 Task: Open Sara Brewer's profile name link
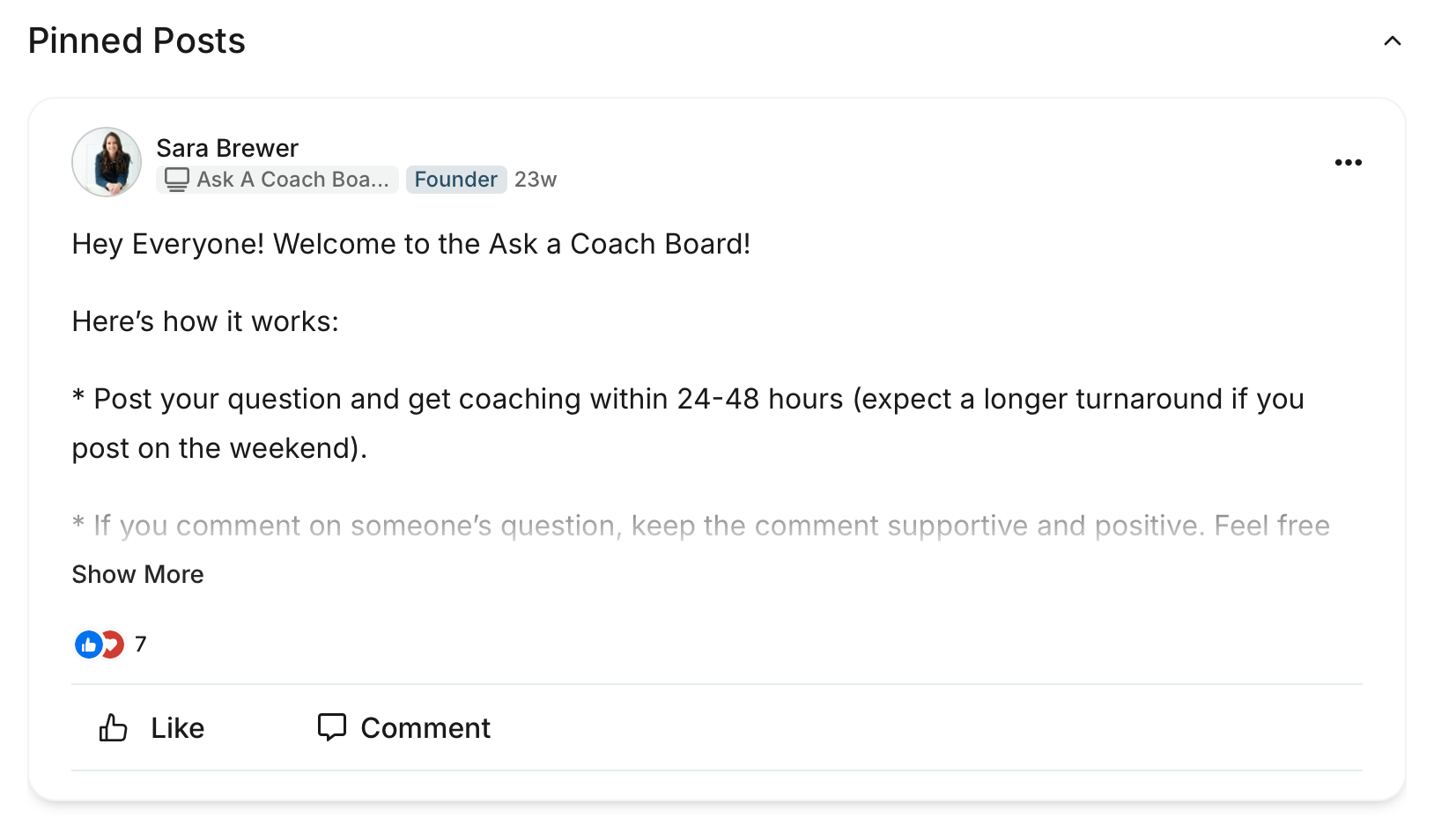pos(227,148)
